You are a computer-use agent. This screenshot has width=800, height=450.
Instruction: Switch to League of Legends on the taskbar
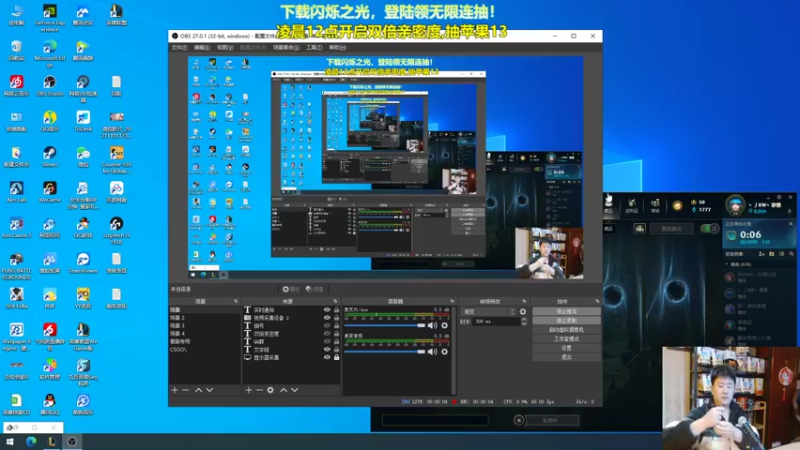52,441
